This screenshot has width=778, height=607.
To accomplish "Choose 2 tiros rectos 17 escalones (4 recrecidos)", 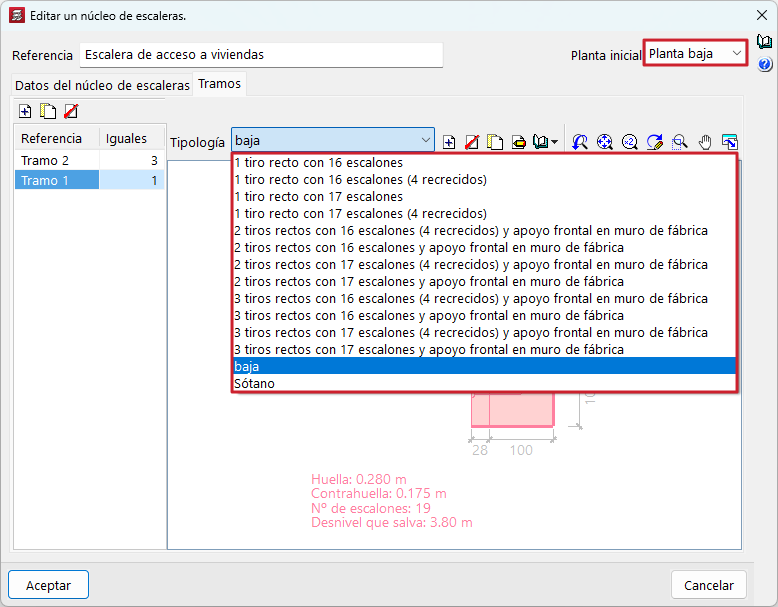I will (x=484, y=265).
